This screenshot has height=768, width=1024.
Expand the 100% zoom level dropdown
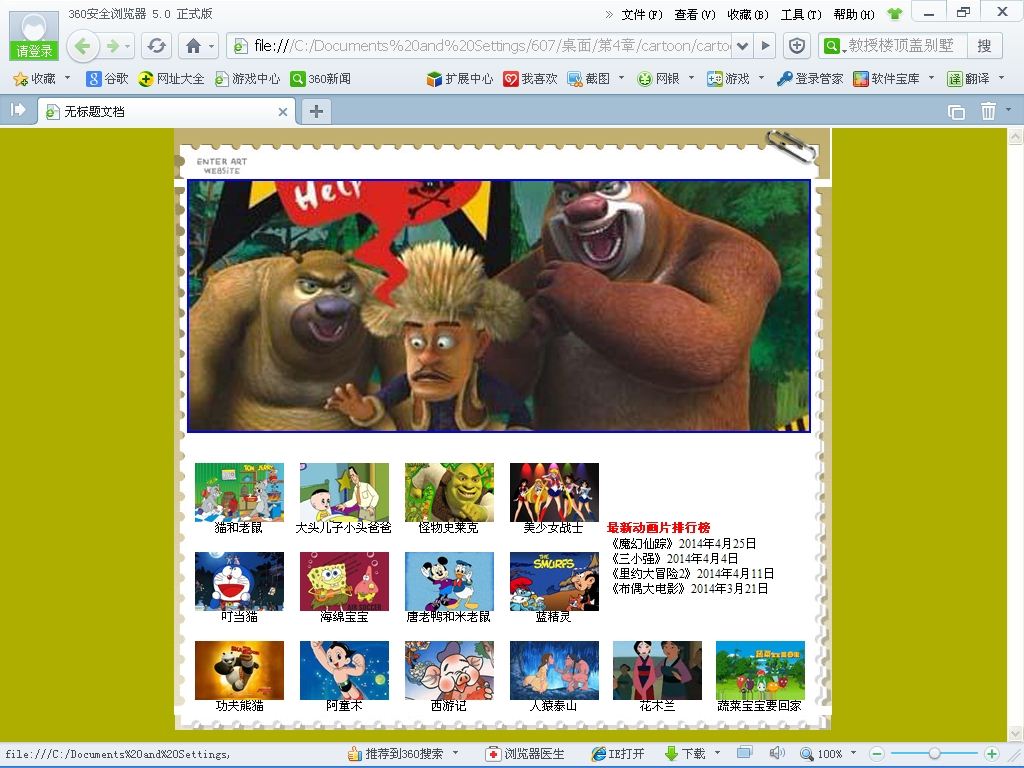pos(853,752)
